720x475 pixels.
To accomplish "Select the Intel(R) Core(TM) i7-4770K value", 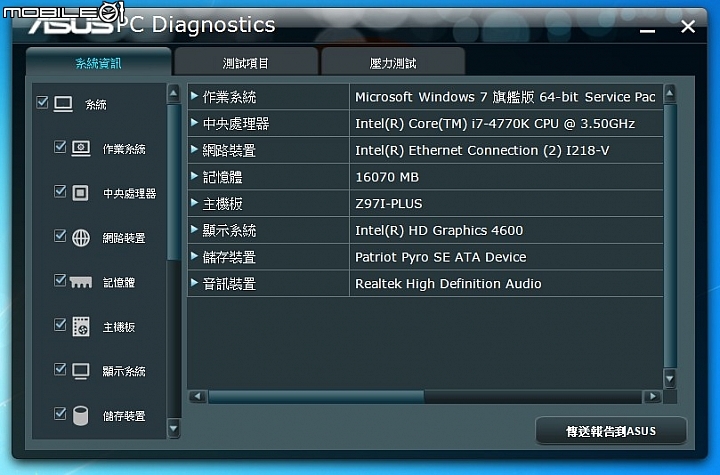I will tap(506, 123).
